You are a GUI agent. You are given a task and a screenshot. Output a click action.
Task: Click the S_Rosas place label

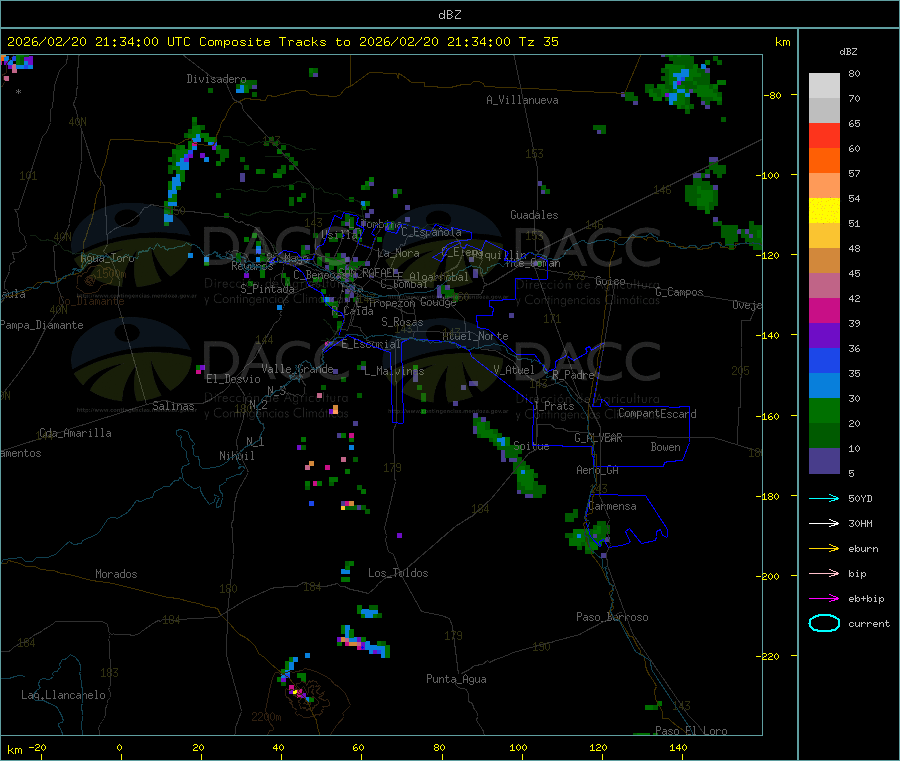click(402, 322)
